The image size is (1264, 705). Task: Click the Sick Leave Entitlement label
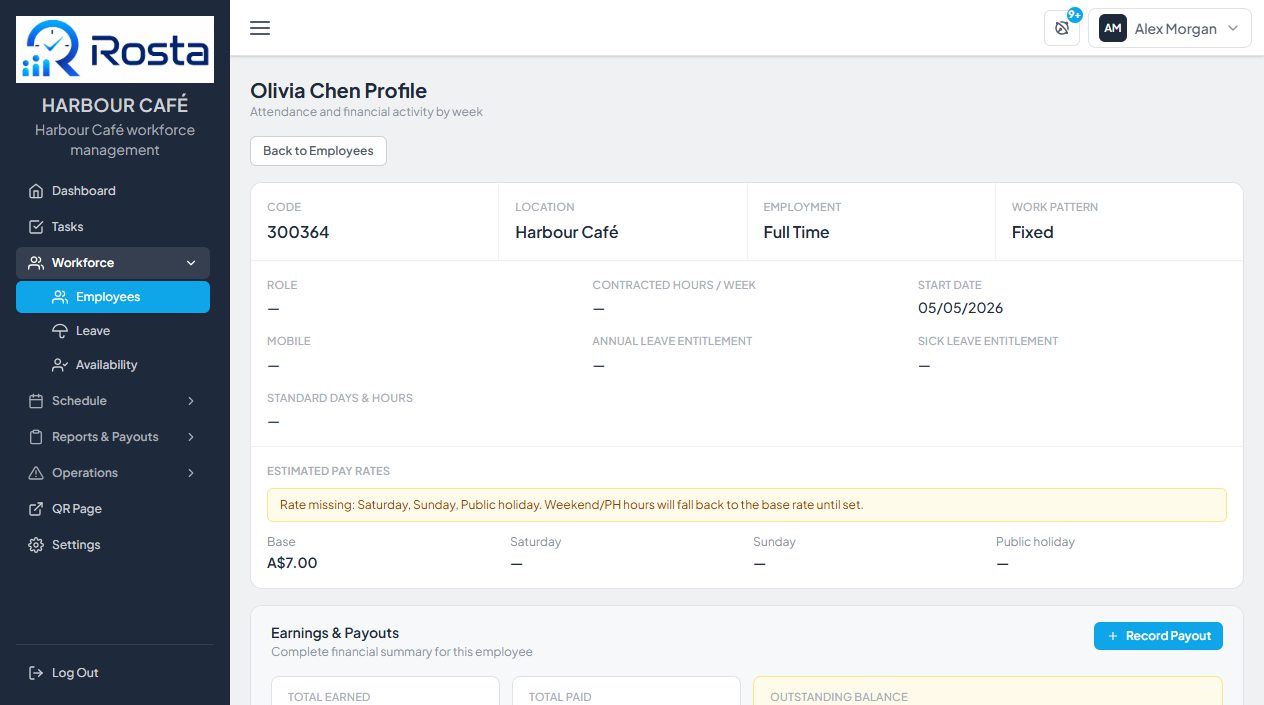[988, 341]
